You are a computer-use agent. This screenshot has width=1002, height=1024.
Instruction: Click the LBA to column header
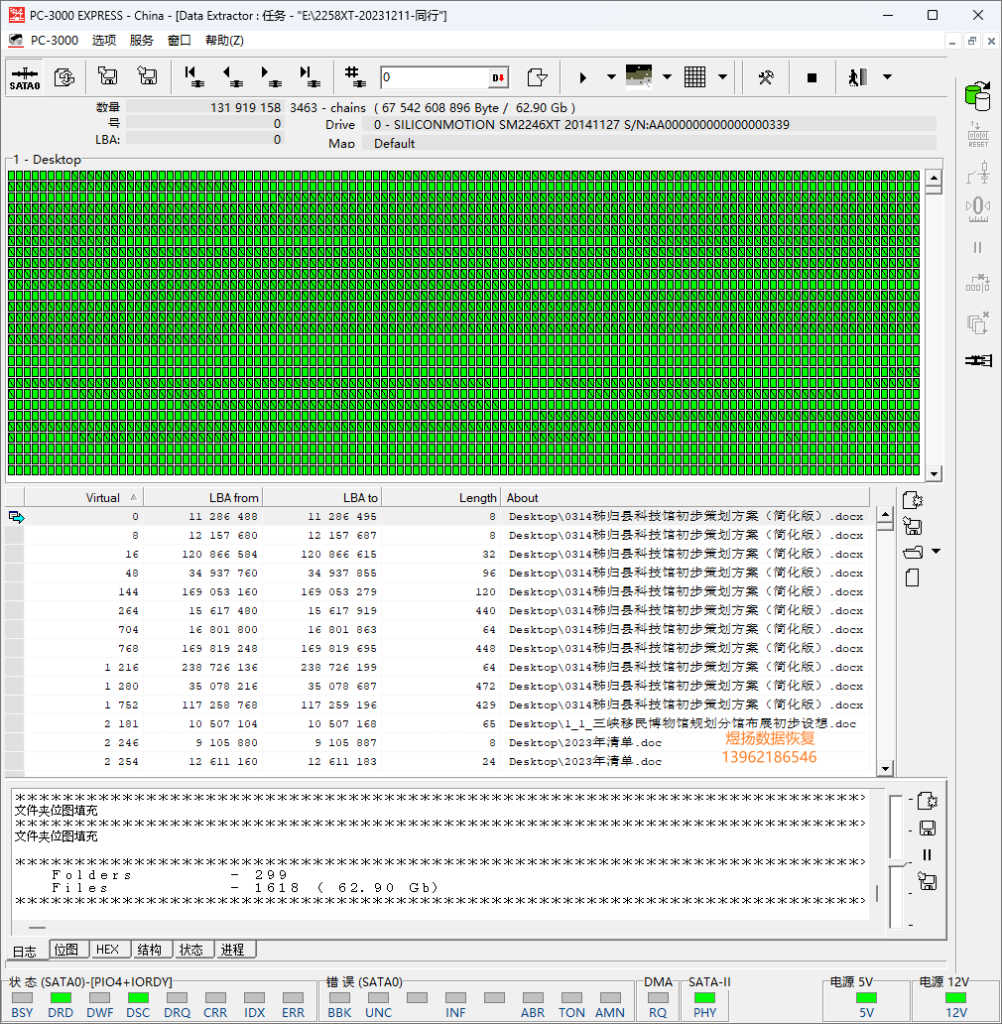tap(322, 498)
